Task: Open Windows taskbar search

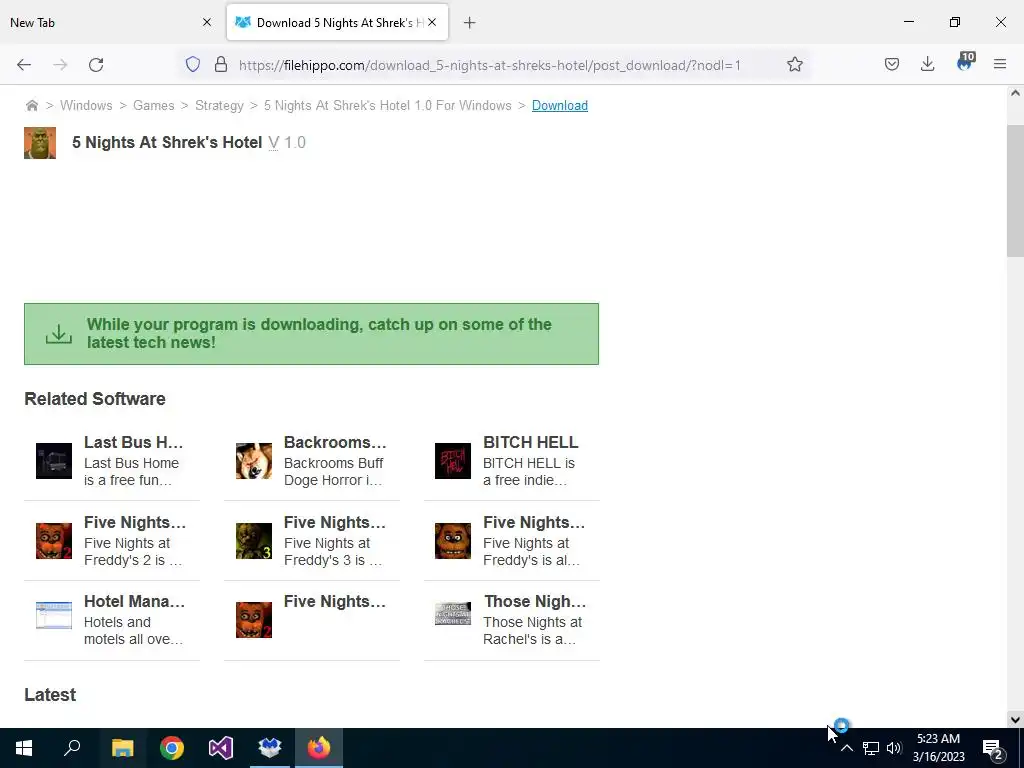Action: pos(72,748)
